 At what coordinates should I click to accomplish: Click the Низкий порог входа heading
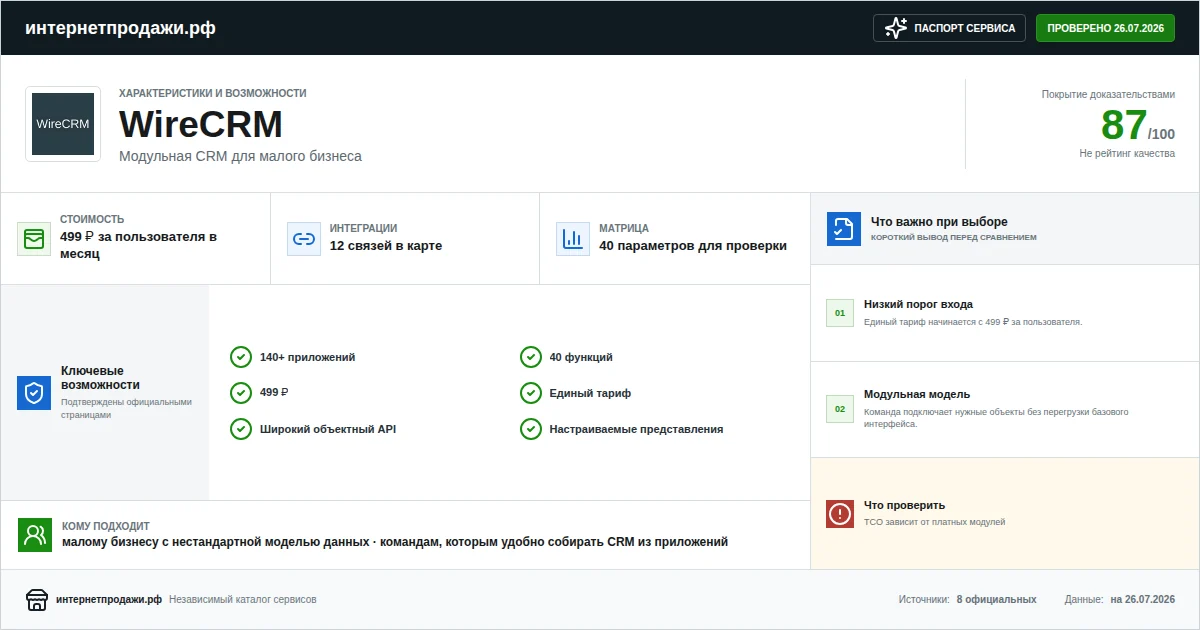[918, 304]
